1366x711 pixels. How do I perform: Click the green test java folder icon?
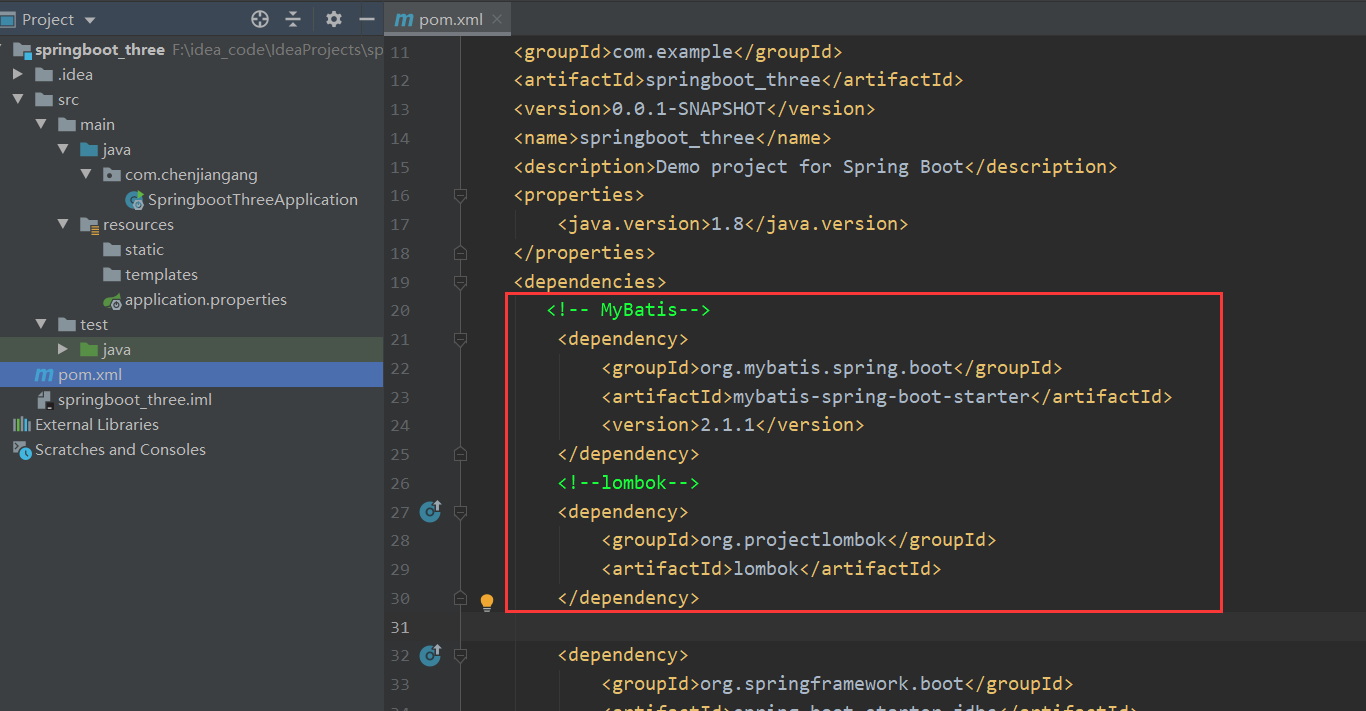tap(89, 350)
